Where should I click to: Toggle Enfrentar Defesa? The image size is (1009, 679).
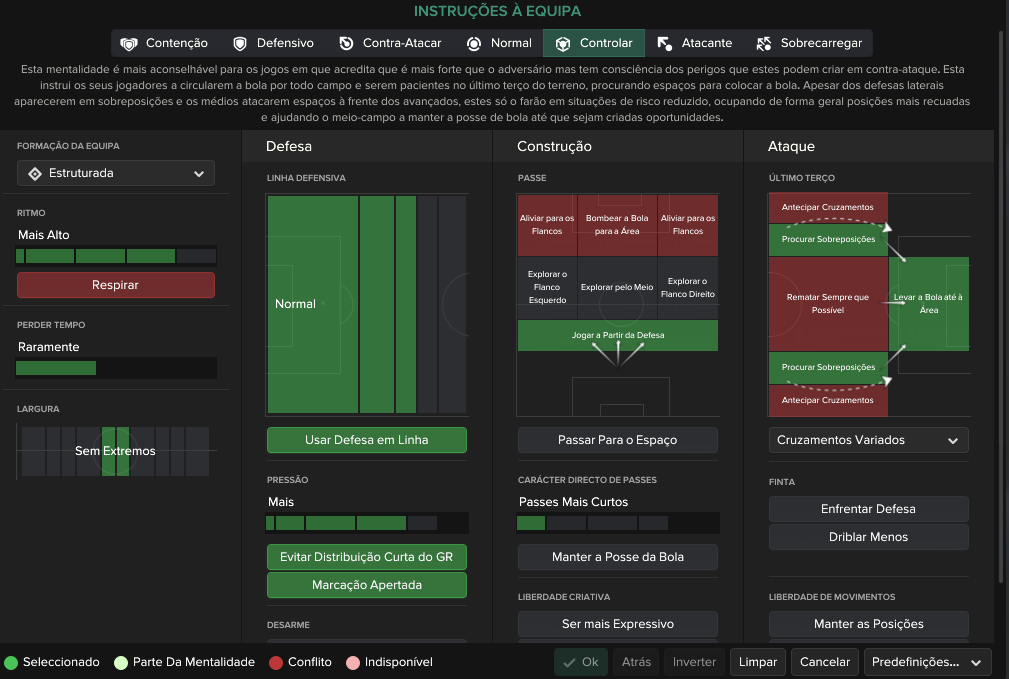tap(869, 509)
